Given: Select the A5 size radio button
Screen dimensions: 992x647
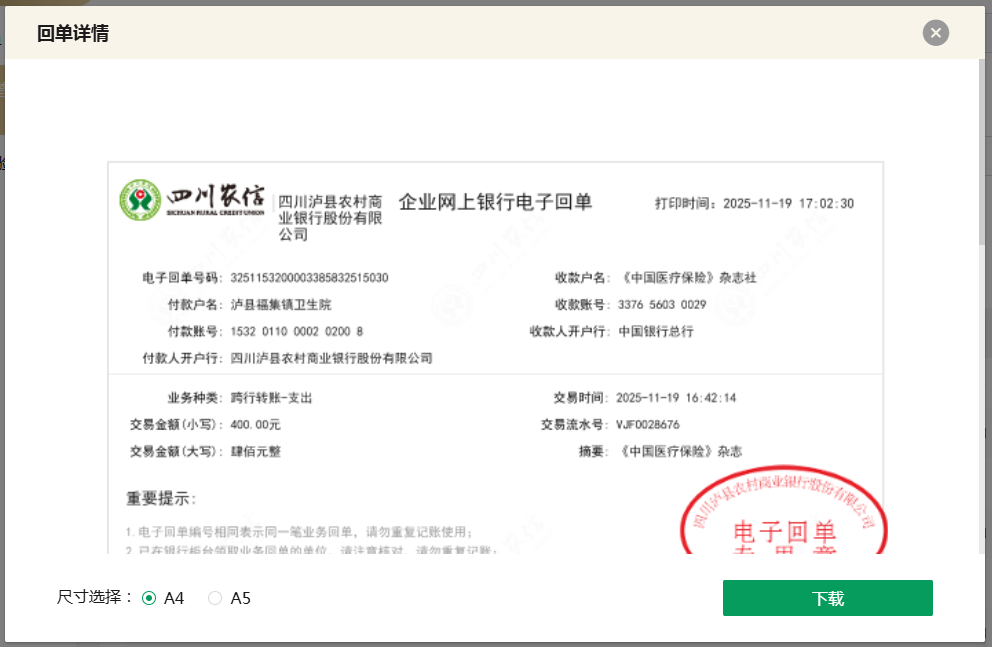Looking at the screenshot, I should pyautogui.click(x=215, y=598).
